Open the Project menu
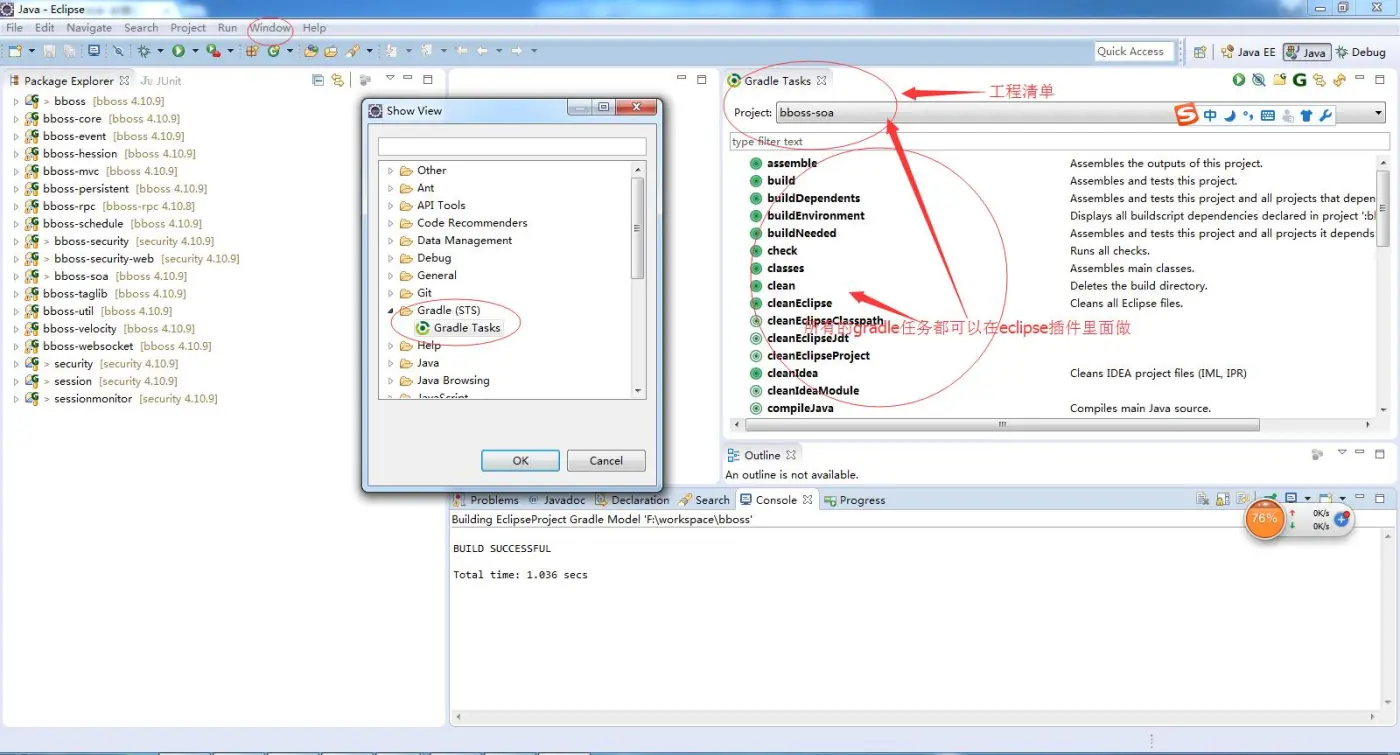Screen dimensions: 1400x755 click(x=188, y=28)
